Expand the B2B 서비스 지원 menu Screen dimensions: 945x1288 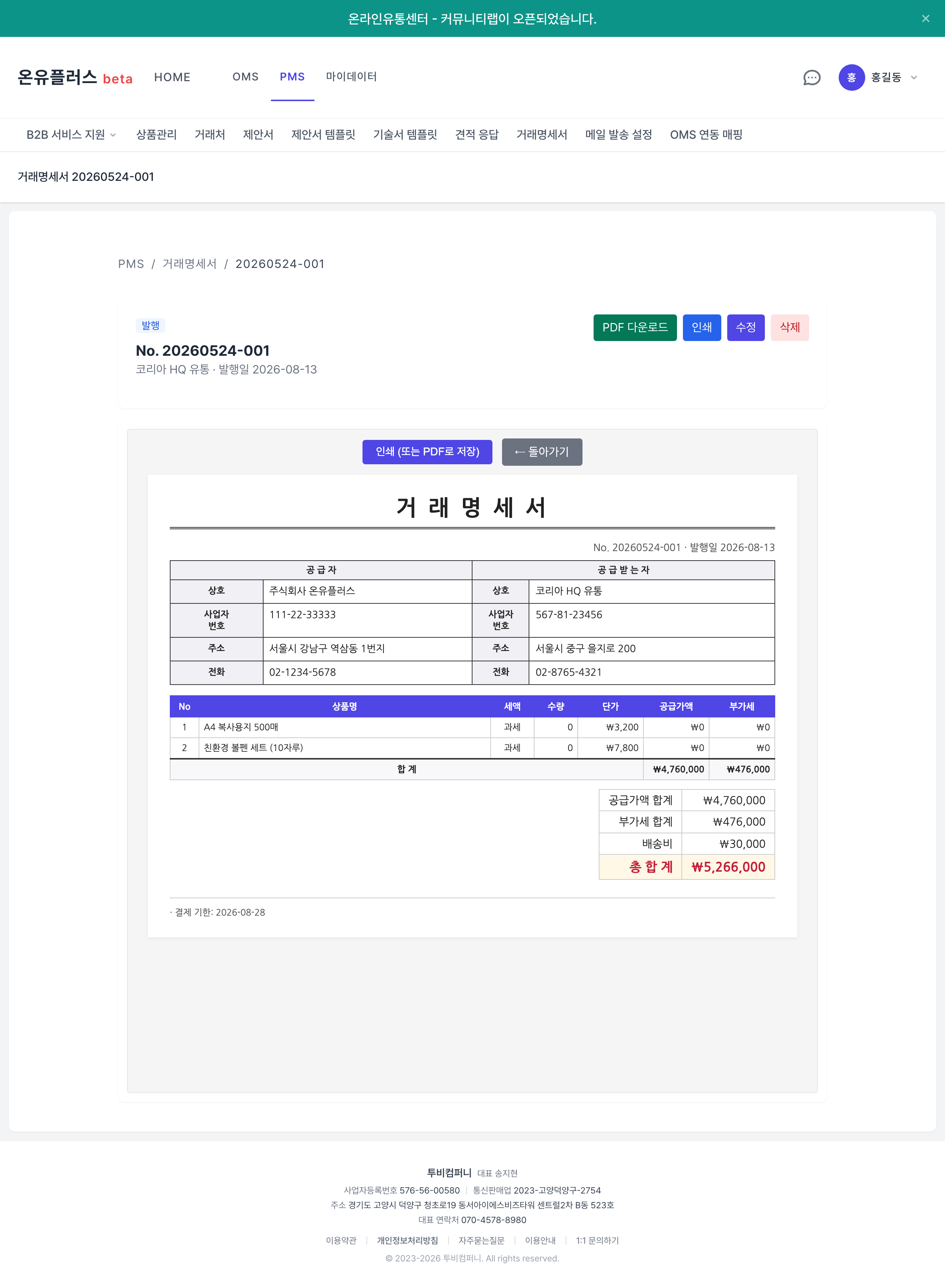pyautogui.click(x=72, y=134)
